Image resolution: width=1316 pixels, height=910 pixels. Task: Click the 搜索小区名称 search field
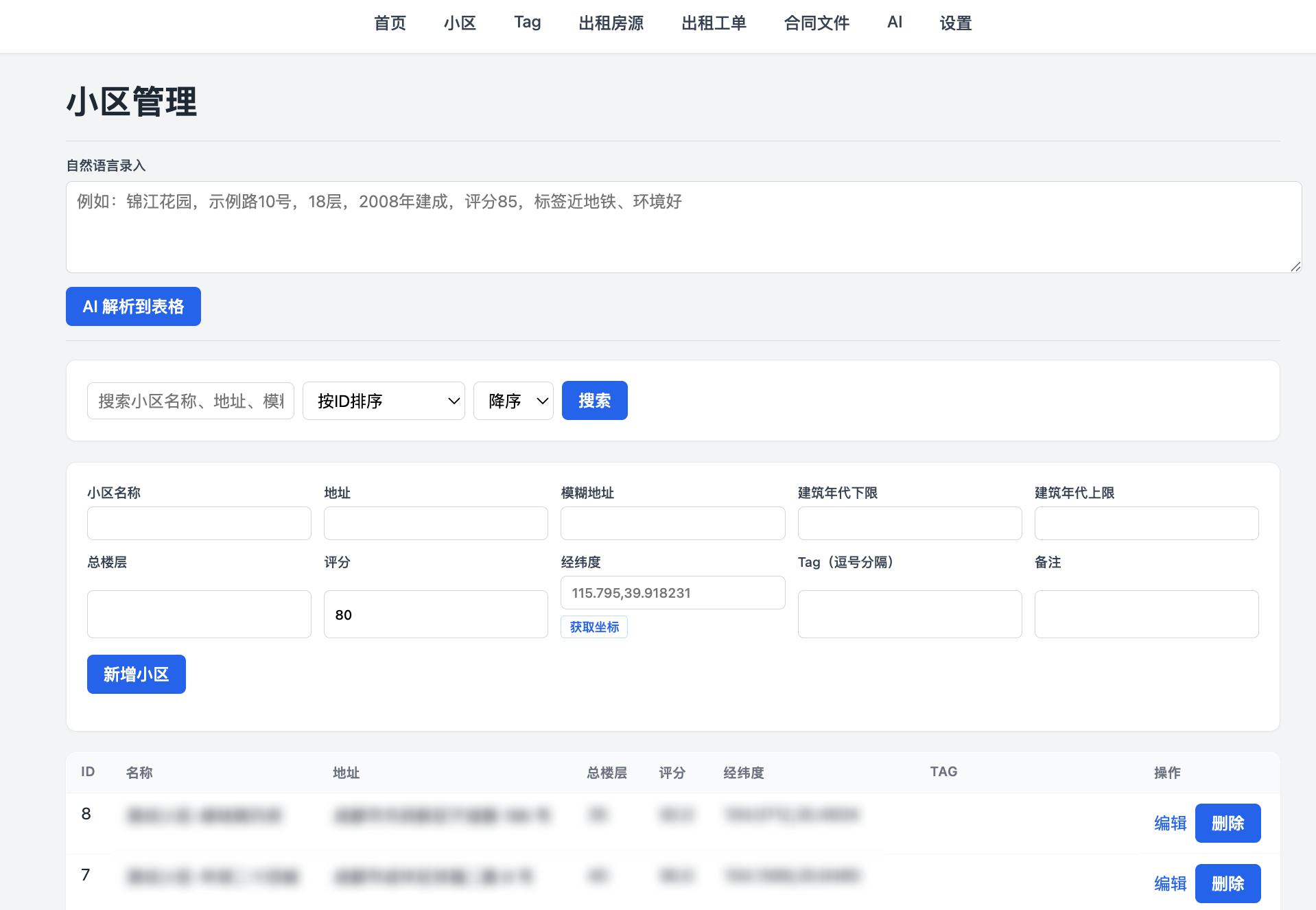(x=191, y=401)
